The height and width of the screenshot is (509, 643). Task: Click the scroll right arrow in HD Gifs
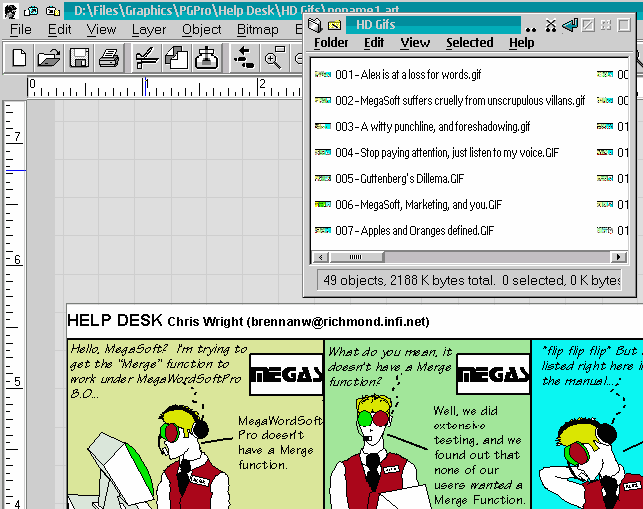(x=619, y=257)
